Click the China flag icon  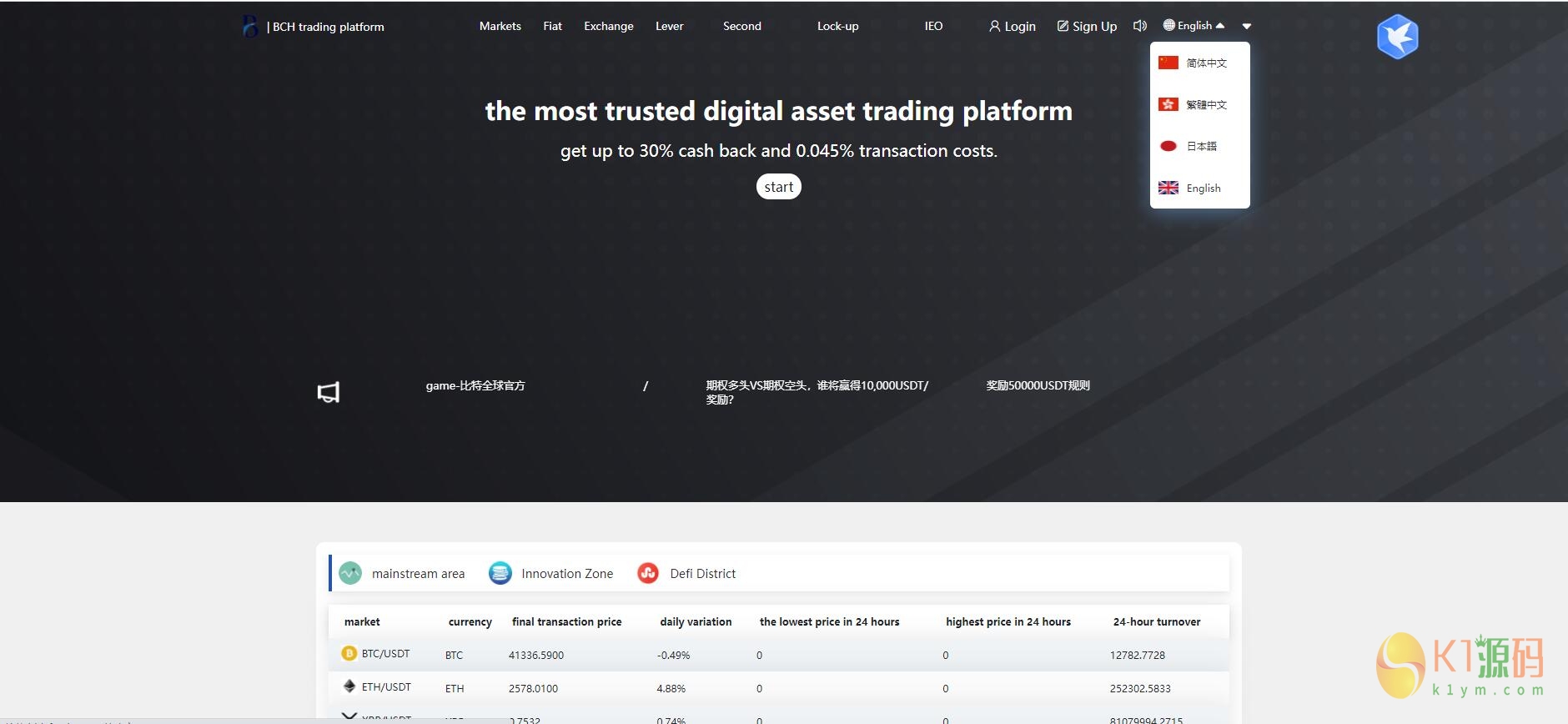(1168, 63)
